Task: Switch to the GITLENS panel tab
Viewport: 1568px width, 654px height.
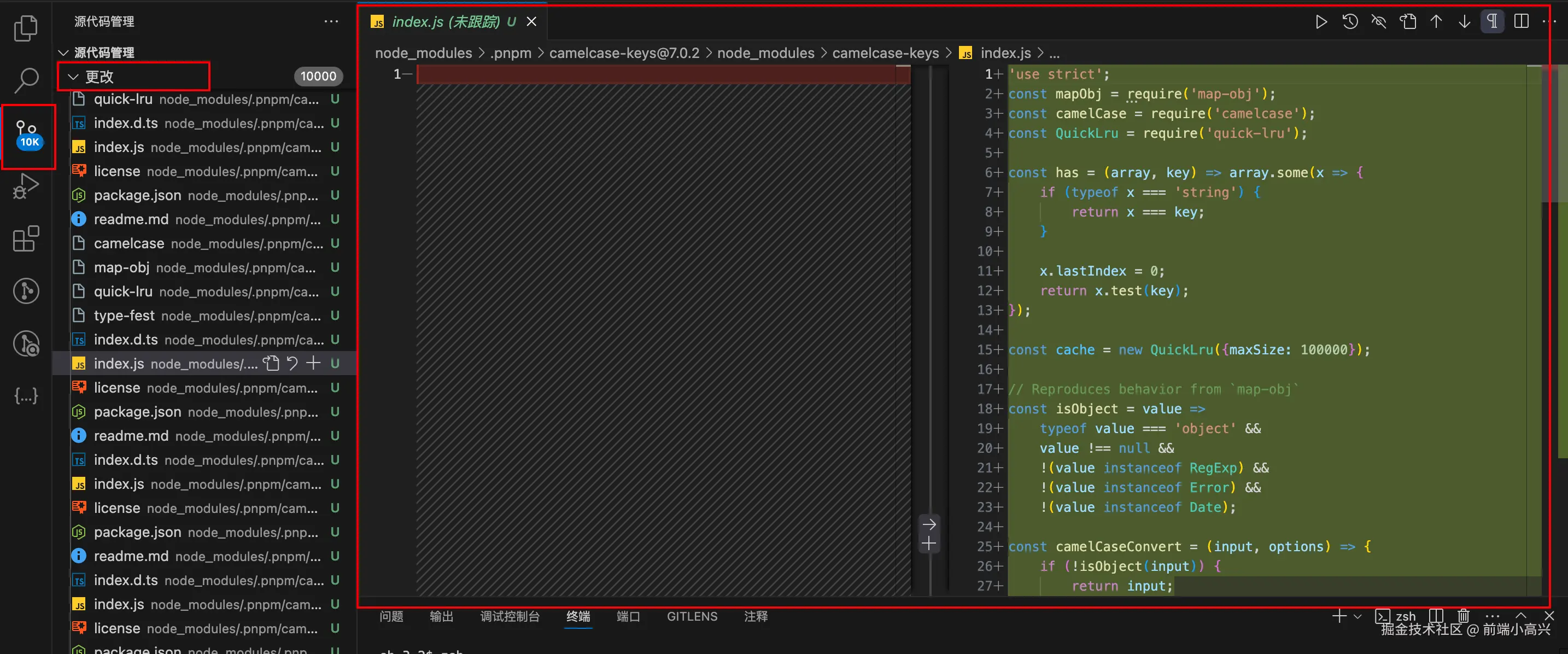Action: (x=692, y=616)
